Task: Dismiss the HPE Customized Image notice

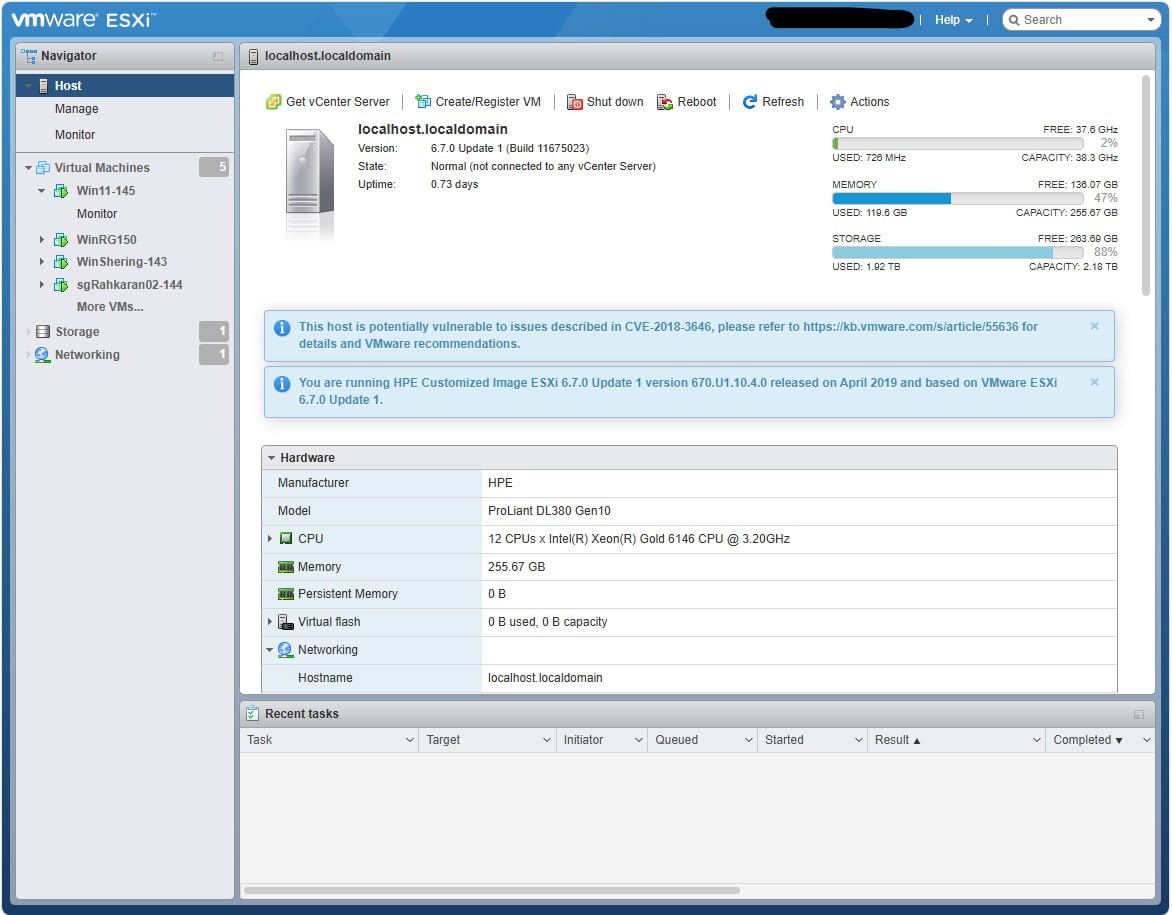Action: [1094, 382]
